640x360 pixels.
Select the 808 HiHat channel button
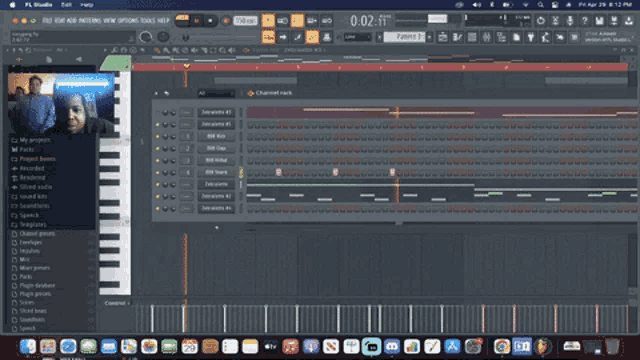click(x=216, y=160)
